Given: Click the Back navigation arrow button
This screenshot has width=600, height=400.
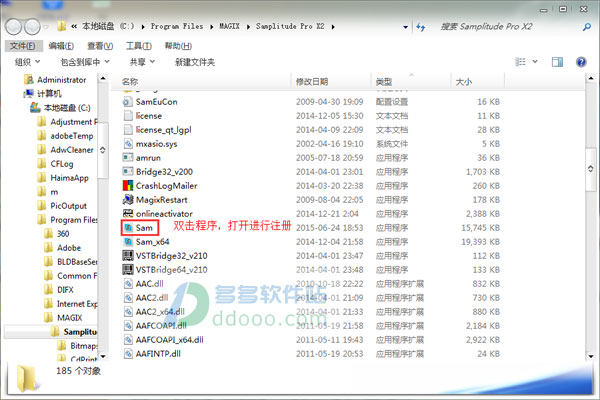Looking at the screenshot, I should [x=14, y=27].
